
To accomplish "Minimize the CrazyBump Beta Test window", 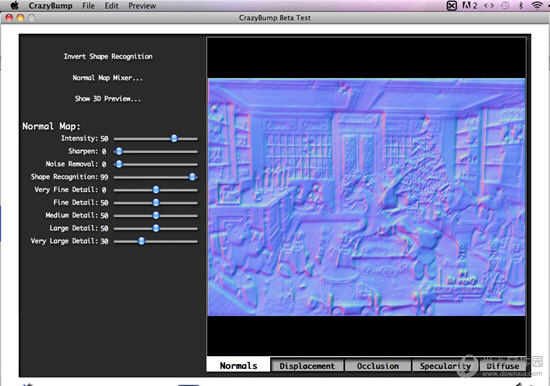I will pyautogui.click(x=20, y=18).
